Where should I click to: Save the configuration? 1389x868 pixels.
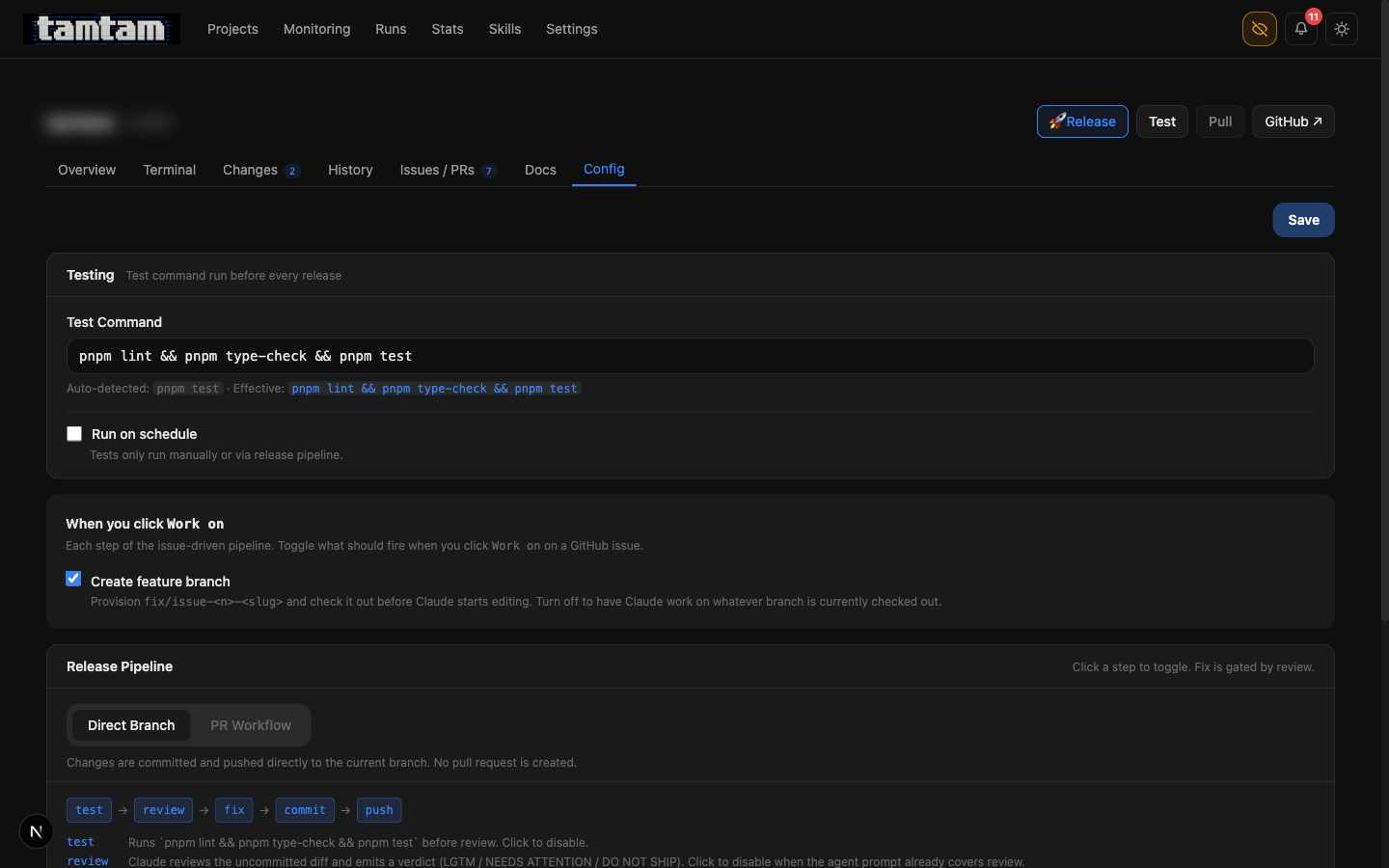[1303, 220]
